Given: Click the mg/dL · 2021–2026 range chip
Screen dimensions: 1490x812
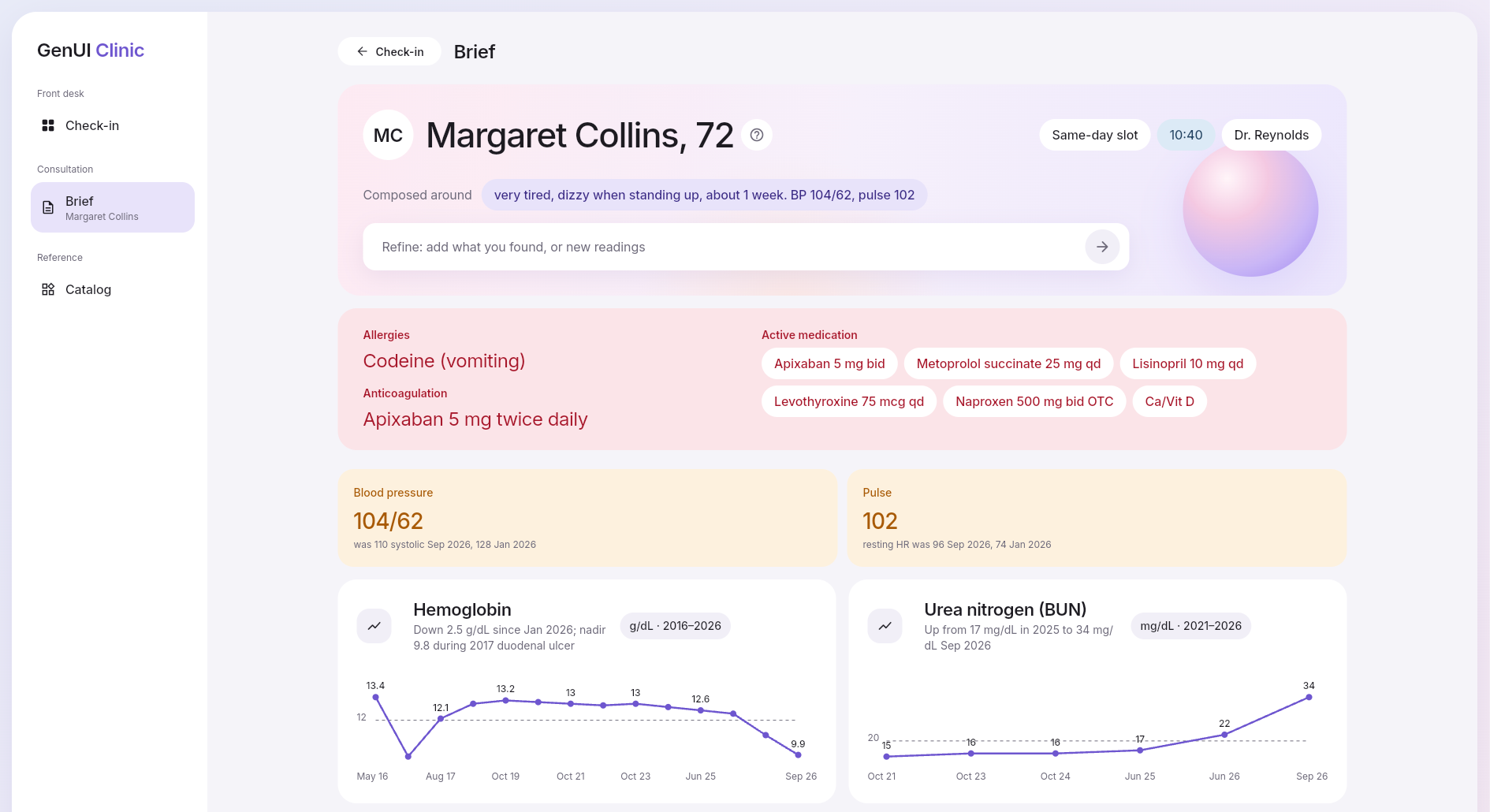Looking at the screenshot, I should [1190, 626].
